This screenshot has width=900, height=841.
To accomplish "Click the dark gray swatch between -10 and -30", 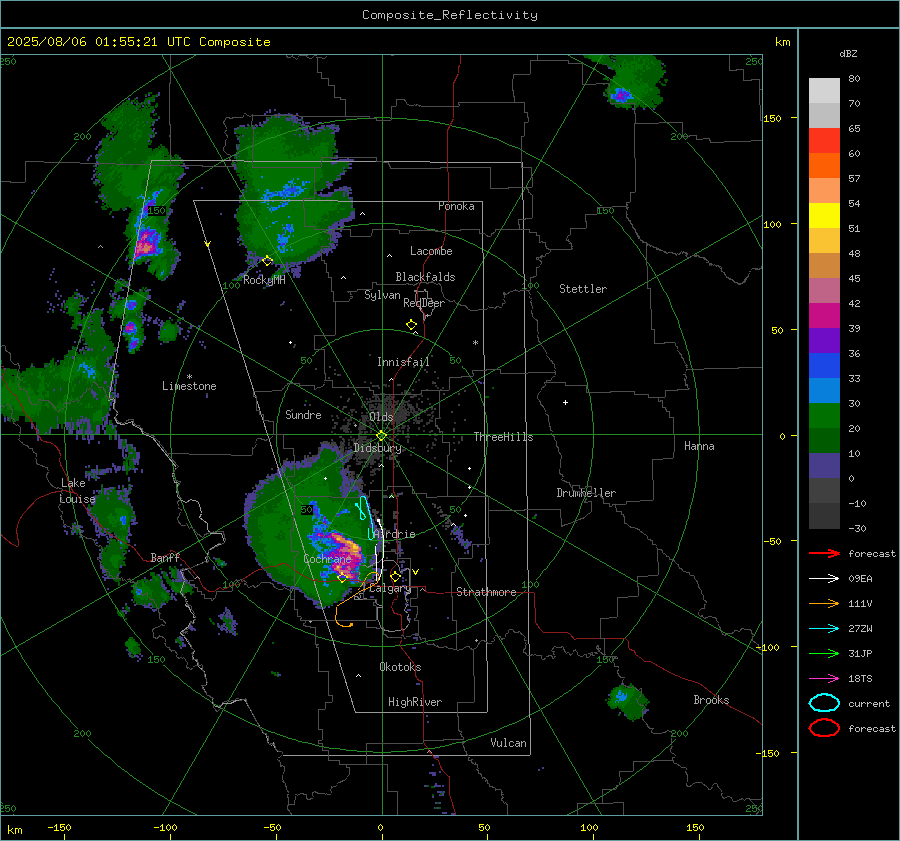I will coord(824,516).
